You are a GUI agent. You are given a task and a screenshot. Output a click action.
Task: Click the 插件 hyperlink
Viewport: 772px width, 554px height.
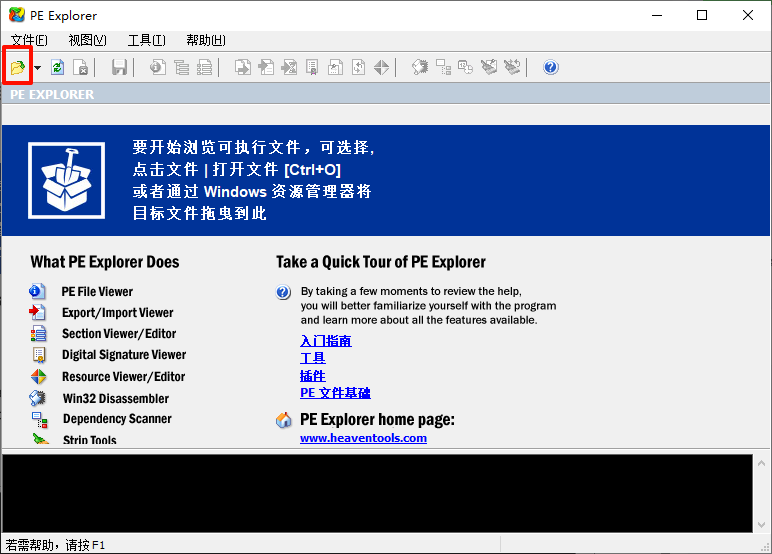coord(312,375)
